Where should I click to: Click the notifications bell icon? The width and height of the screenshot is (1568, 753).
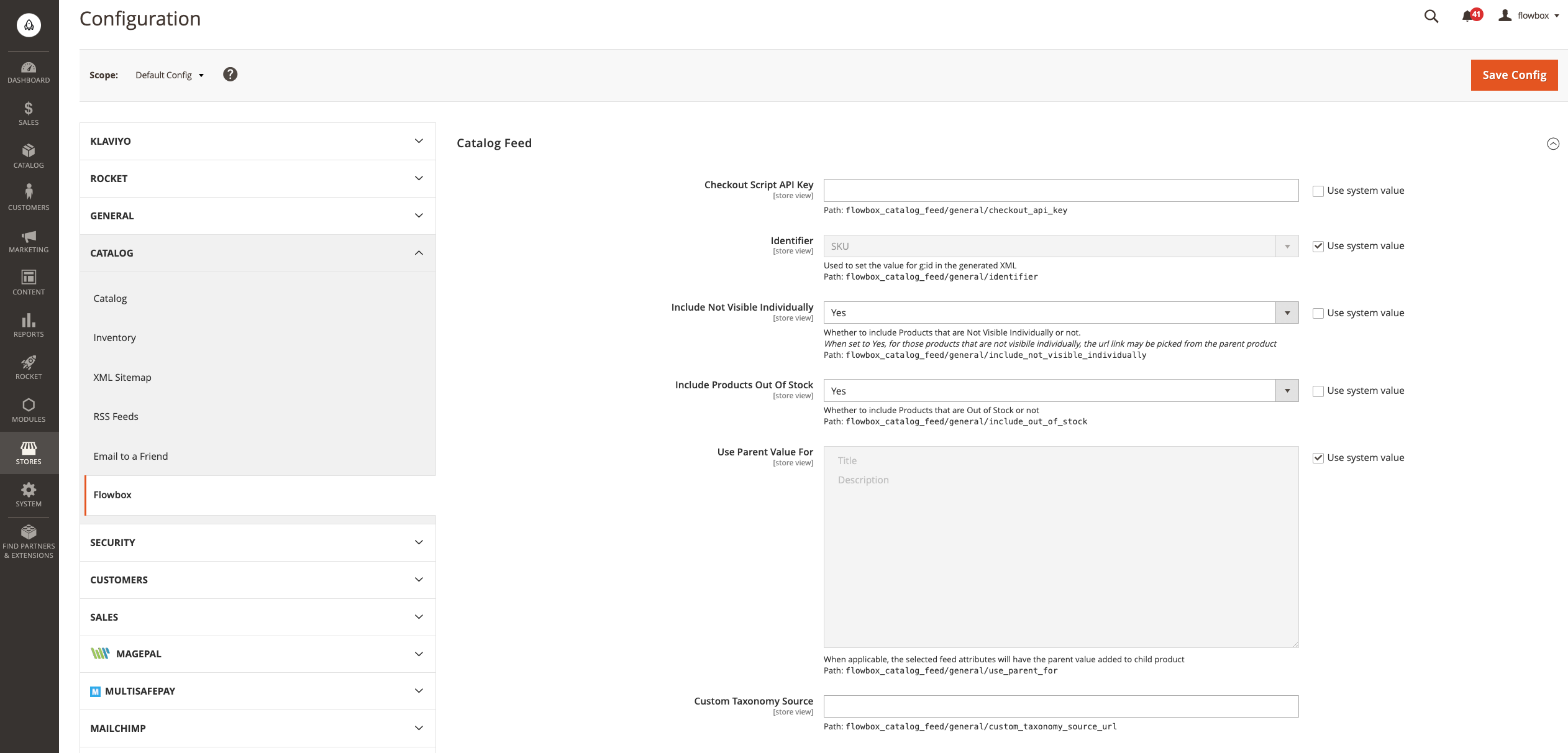(1467, 16)
